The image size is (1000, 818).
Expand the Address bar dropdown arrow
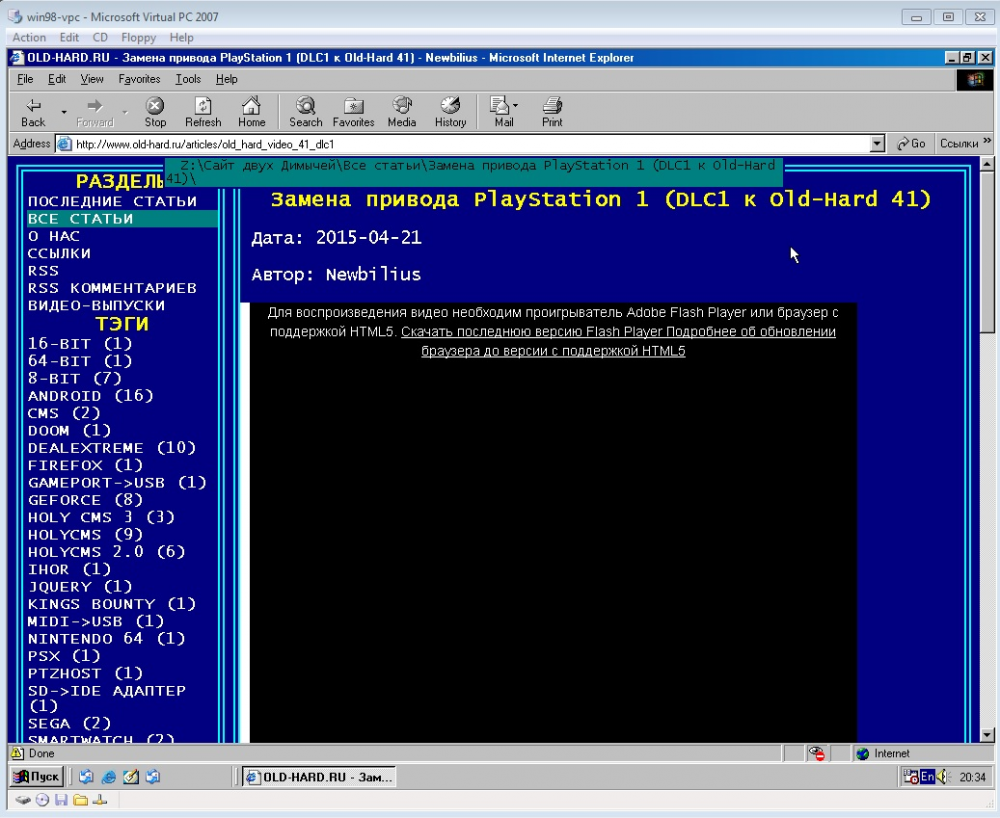pyautogui.click(x=878, y=144)
